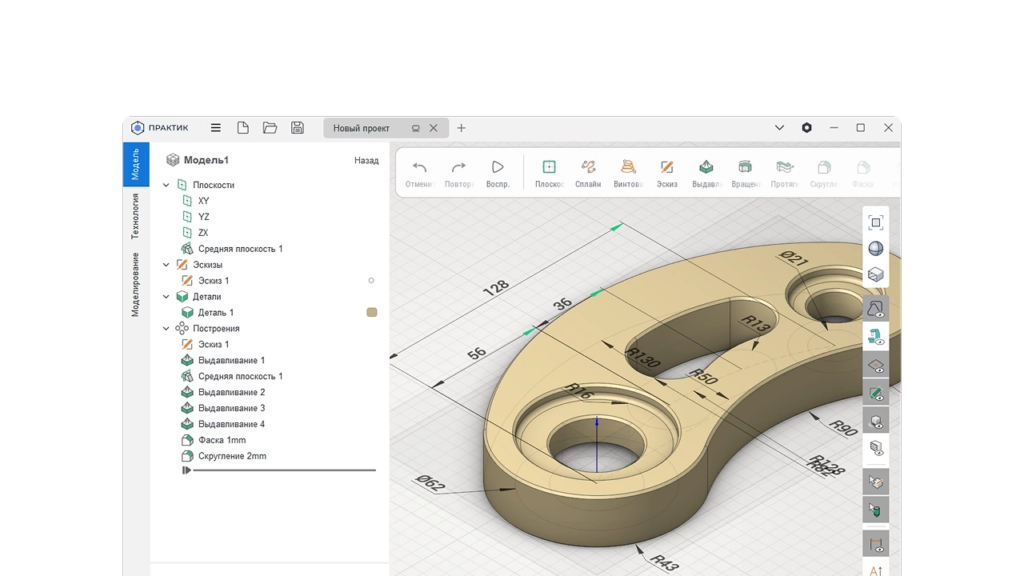
Task: Select the Эскиз tool in the toolbar
Action: (x=667, y=167)
